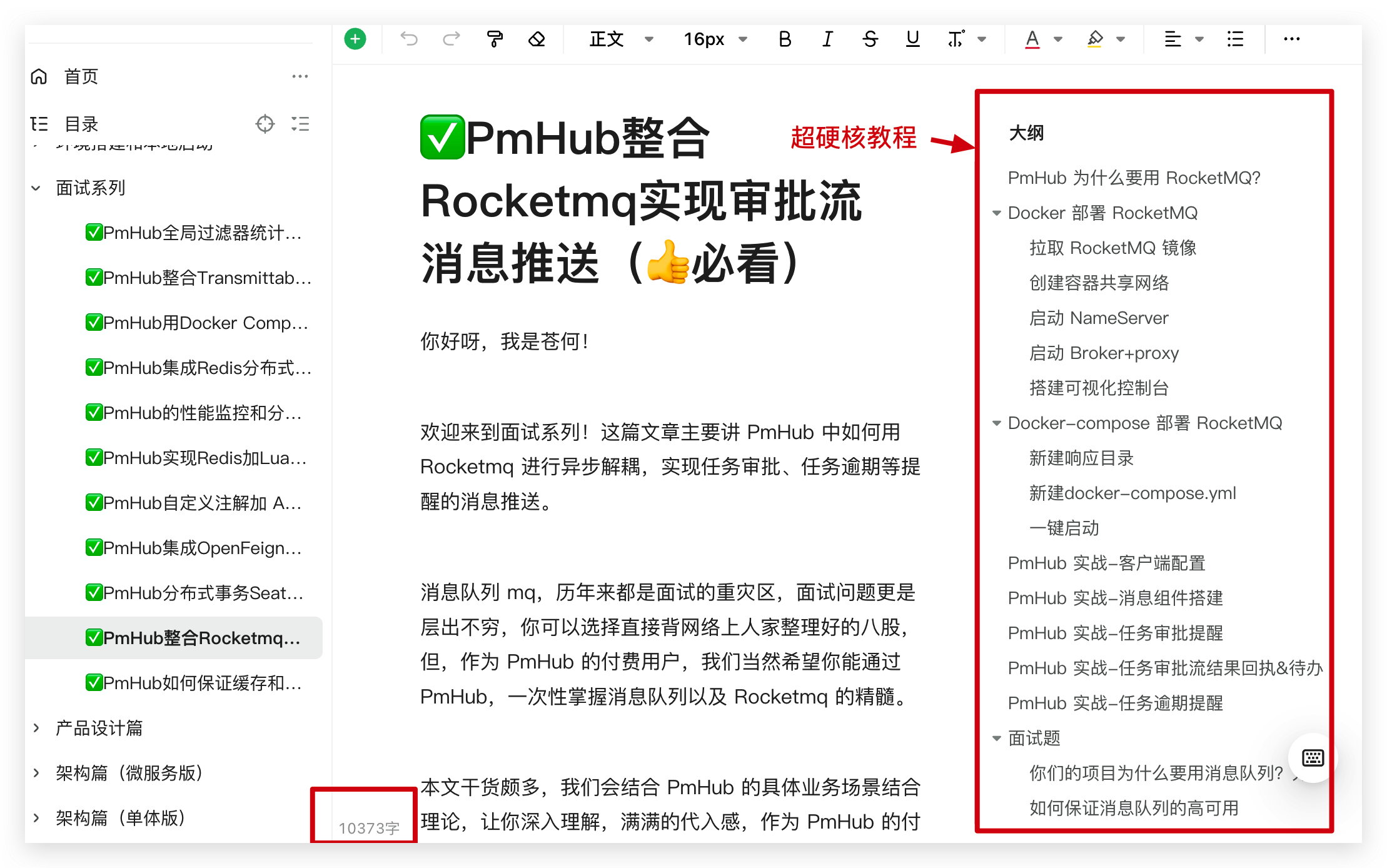
Task: Redo the last action
Action: click(x=451, y=39)
